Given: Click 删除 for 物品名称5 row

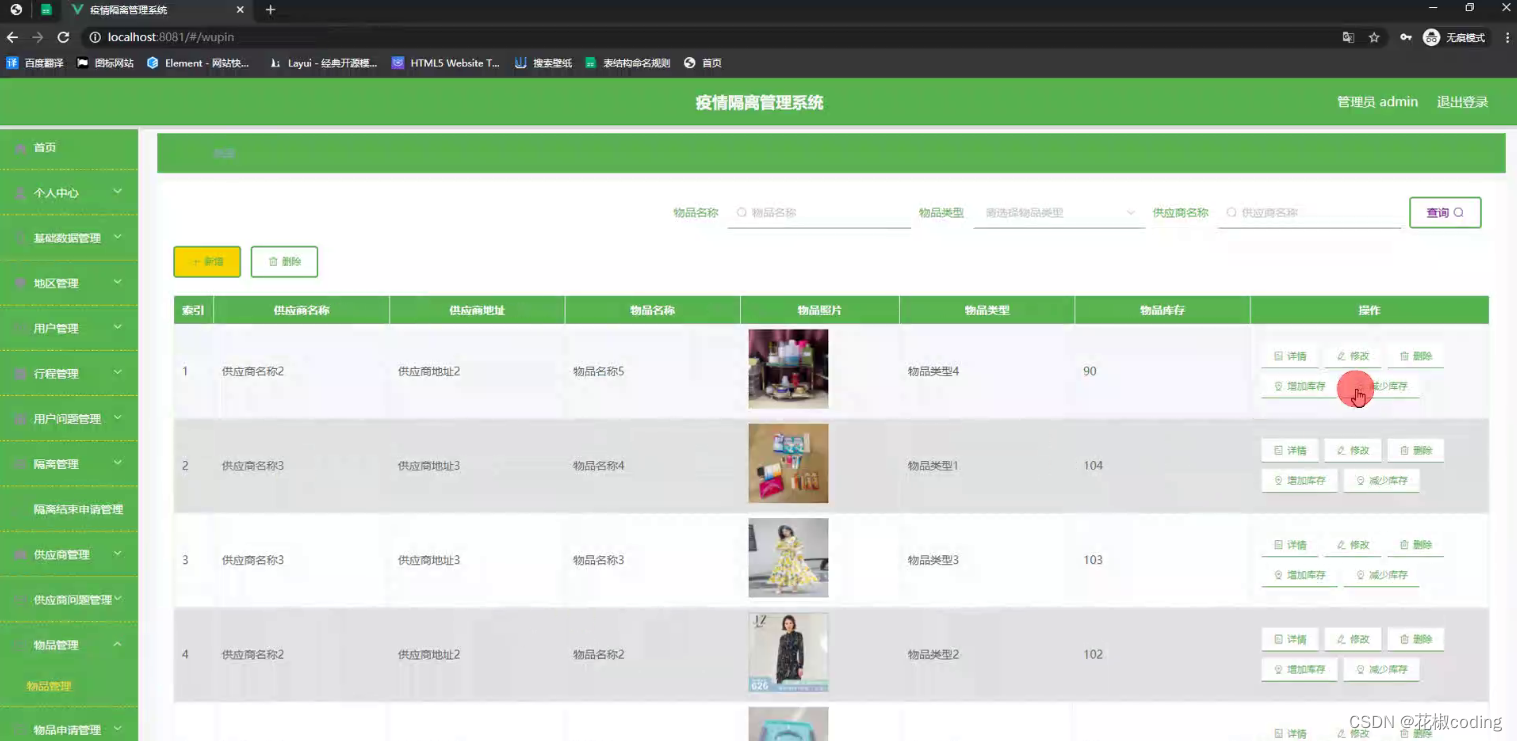Looking at the screenshot, I should [x=1415, y=356].
